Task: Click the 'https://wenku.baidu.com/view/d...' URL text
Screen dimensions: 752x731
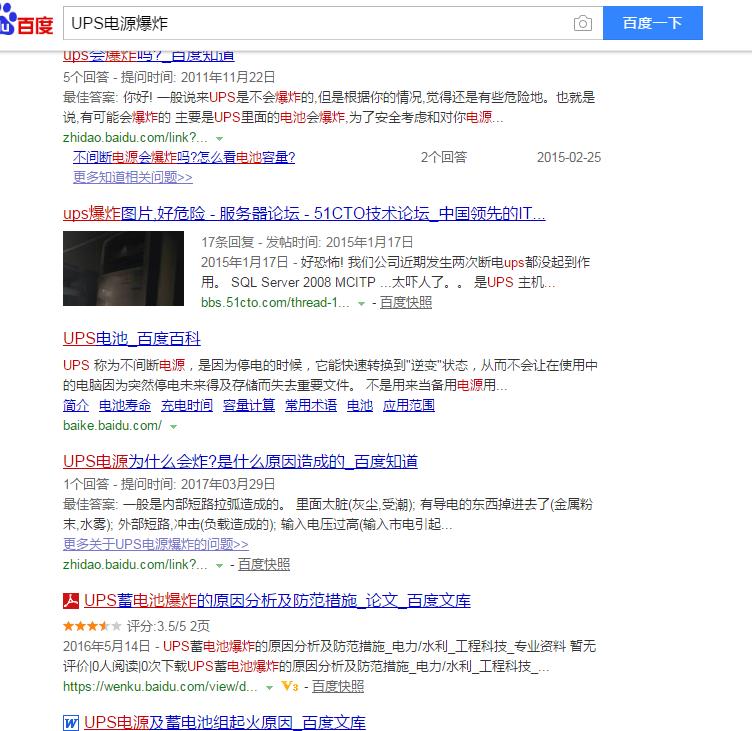Action: pos(160,686)
